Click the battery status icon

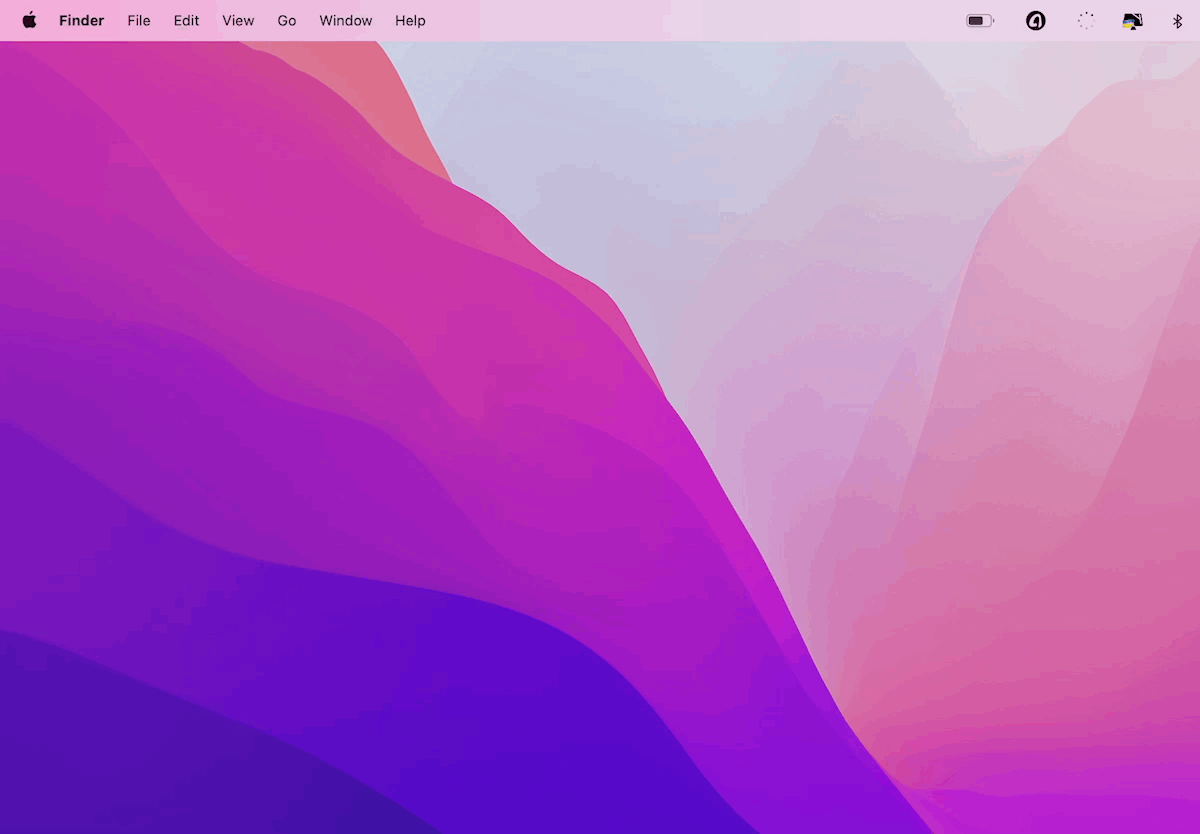click(x=980, y=20)
